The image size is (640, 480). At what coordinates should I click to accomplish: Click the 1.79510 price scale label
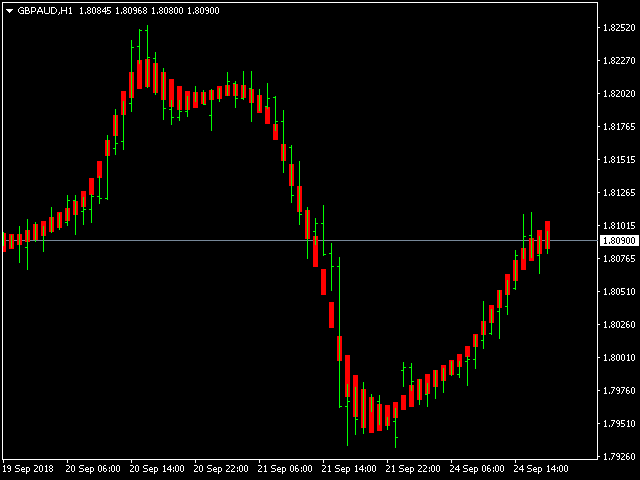click(619, 424)
